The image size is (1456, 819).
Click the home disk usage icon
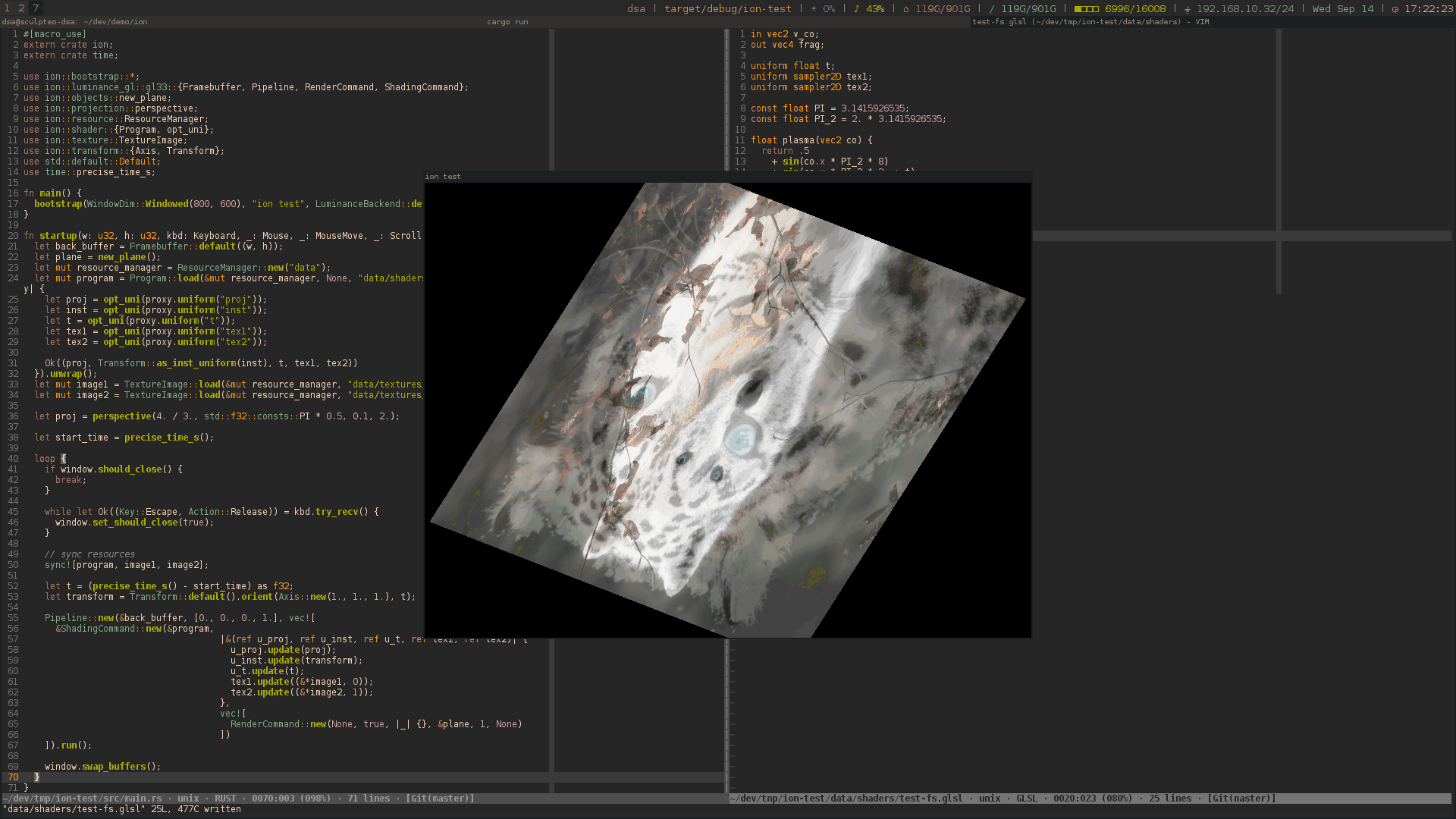[x=905, y=8]
